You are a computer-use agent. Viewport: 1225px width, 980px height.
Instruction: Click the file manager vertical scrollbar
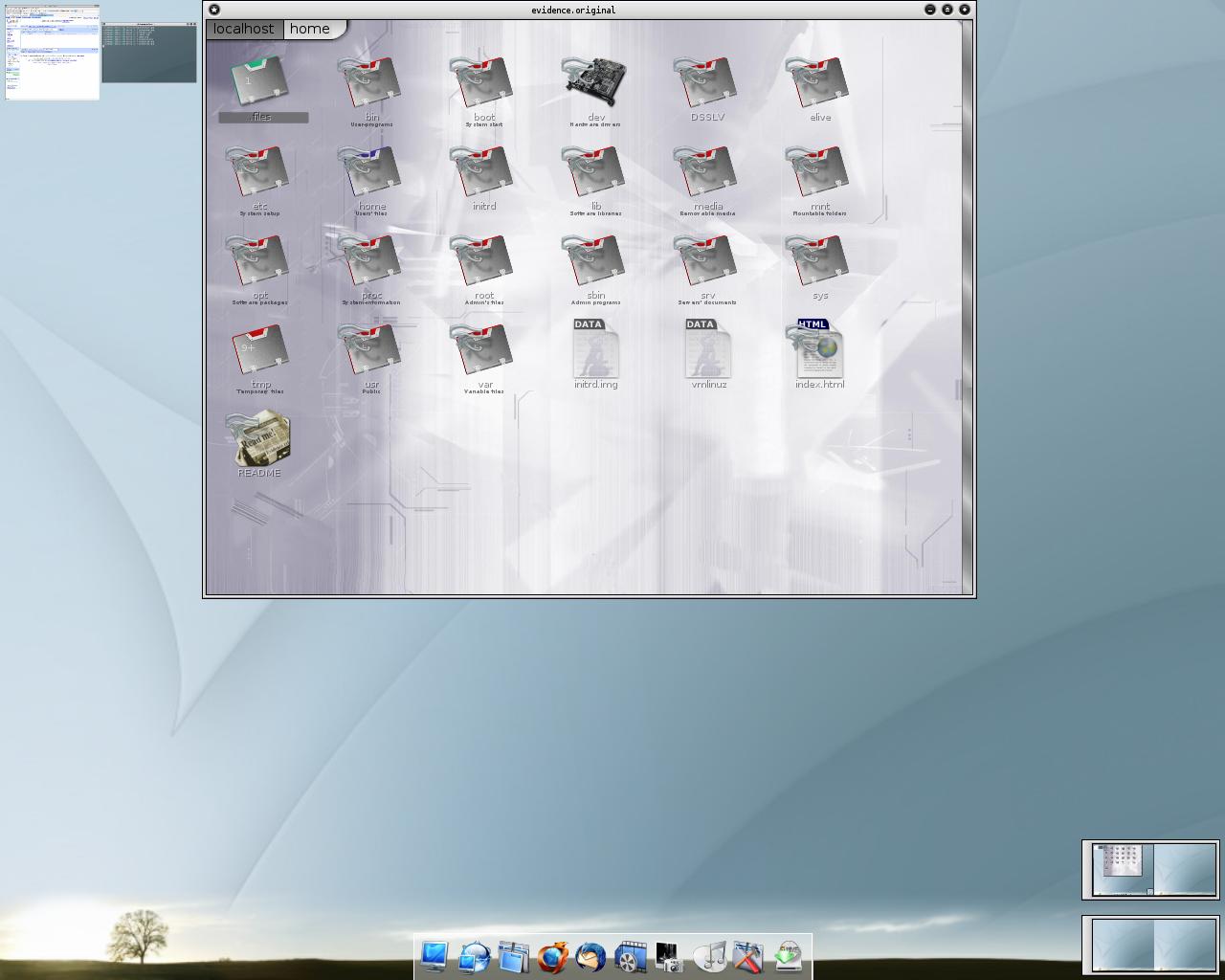point(967,306)
